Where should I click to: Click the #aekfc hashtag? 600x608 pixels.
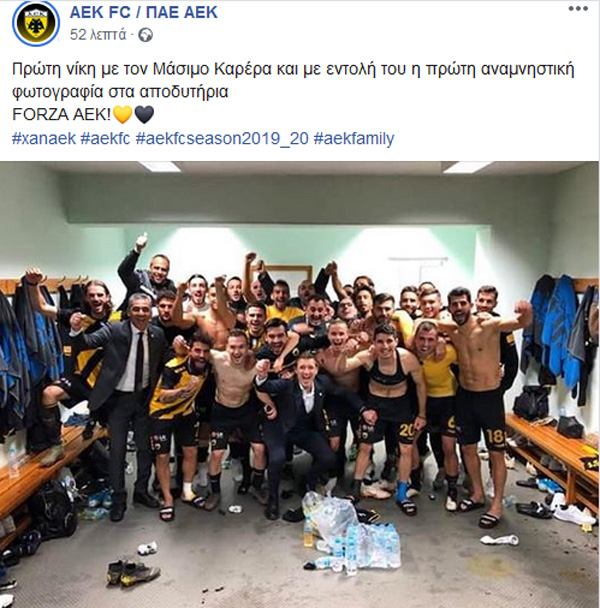(105, 138)
